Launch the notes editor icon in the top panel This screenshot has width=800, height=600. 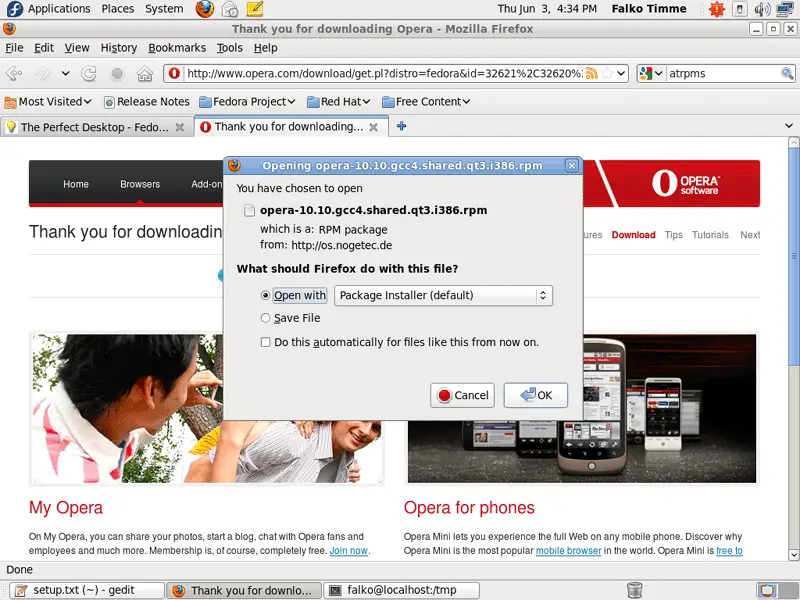(255, 9)
